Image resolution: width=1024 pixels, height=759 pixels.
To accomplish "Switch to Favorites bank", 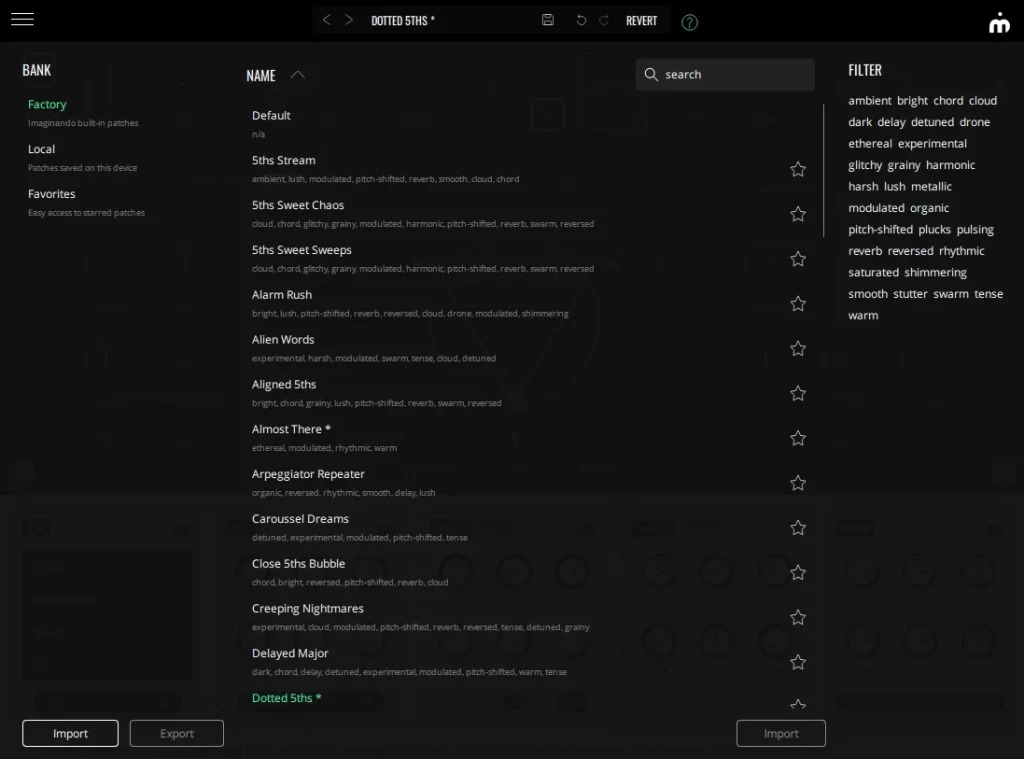I will [x=51, y=194].
